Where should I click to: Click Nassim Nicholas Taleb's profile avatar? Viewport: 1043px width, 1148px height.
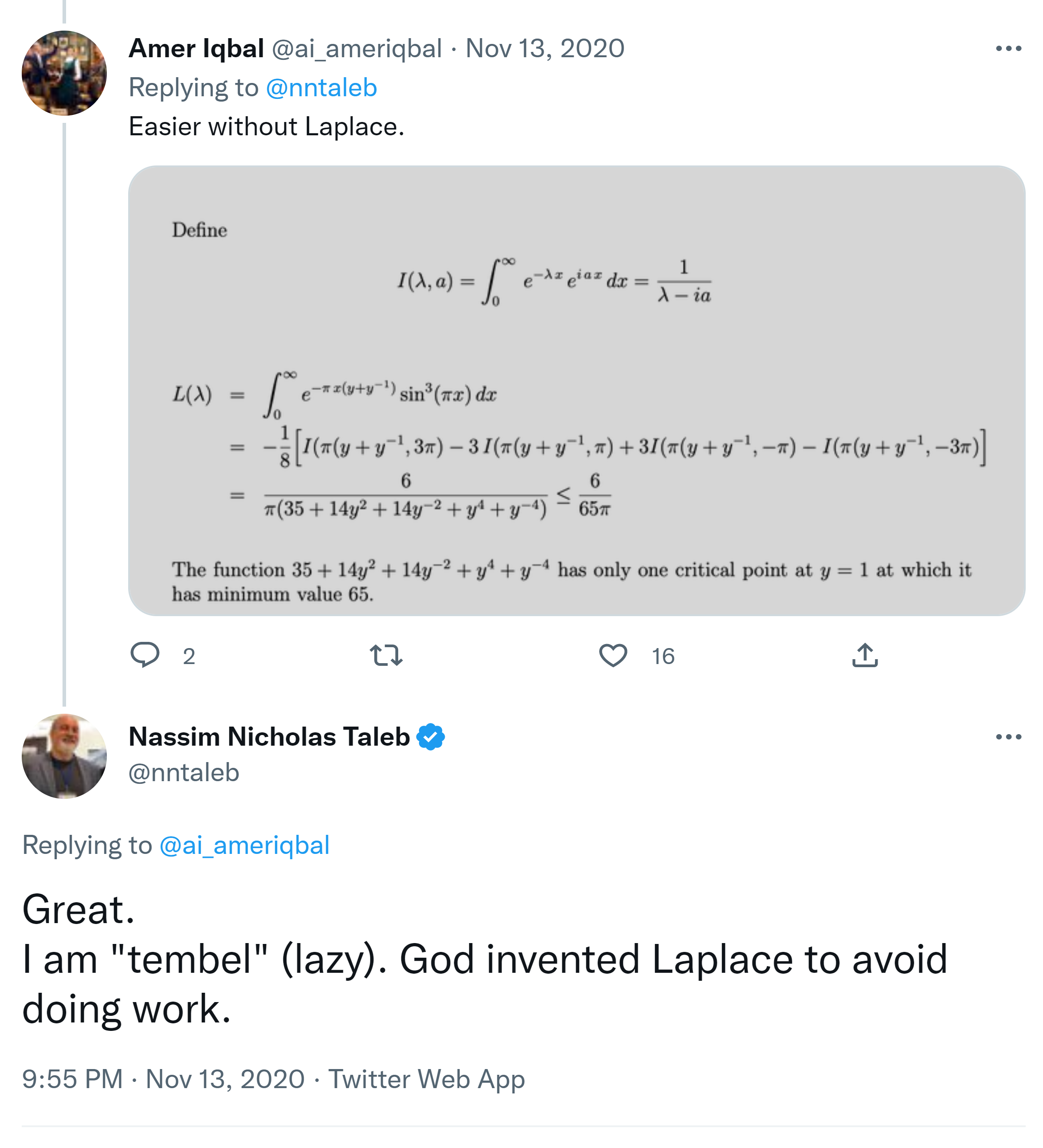[64, 756]
